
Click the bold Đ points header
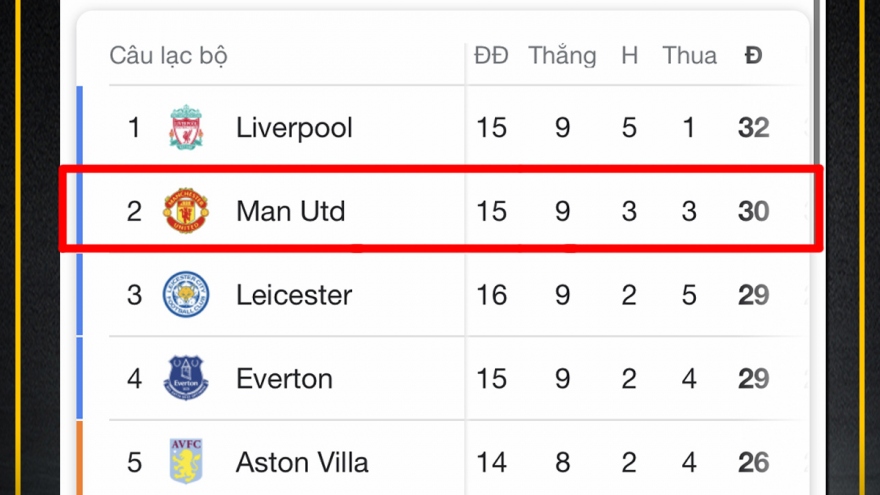pos(753,55)
